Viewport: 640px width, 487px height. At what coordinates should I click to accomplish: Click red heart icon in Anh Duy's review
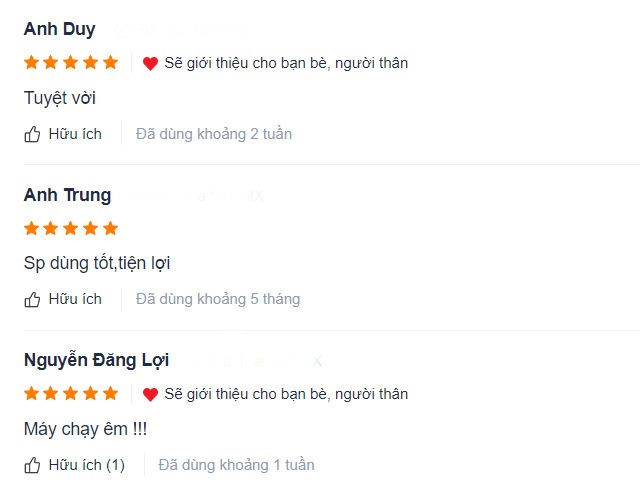pyautogui.click(x=150, y=63)
